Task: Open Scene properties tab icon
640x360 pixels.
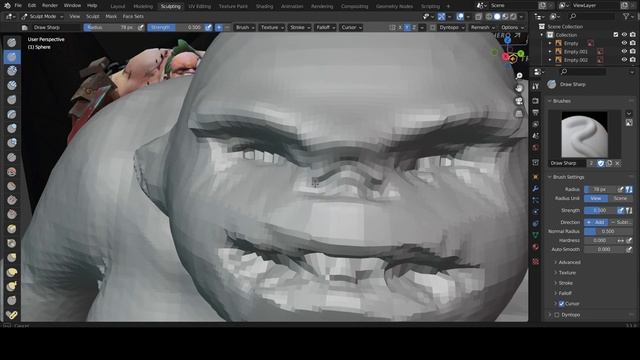Action: pyautogui.click(x=536, y=136)
